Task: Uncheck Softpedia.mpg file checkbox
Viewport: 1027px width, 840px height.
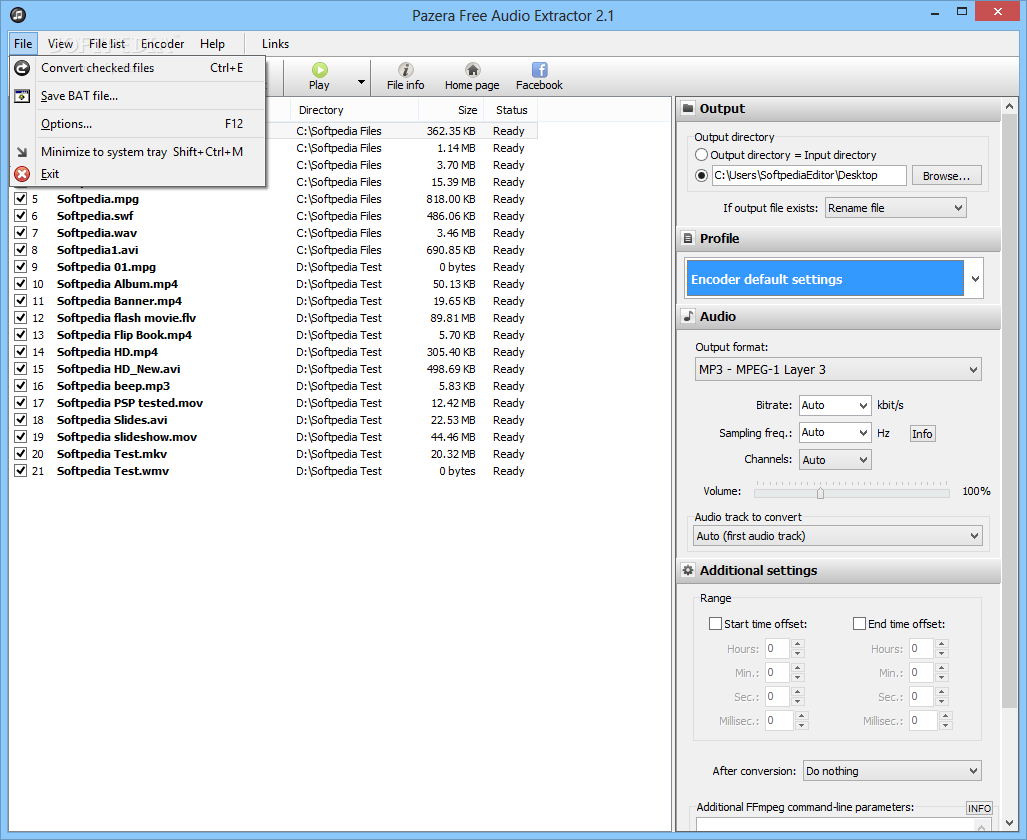Action: point(20,199)
